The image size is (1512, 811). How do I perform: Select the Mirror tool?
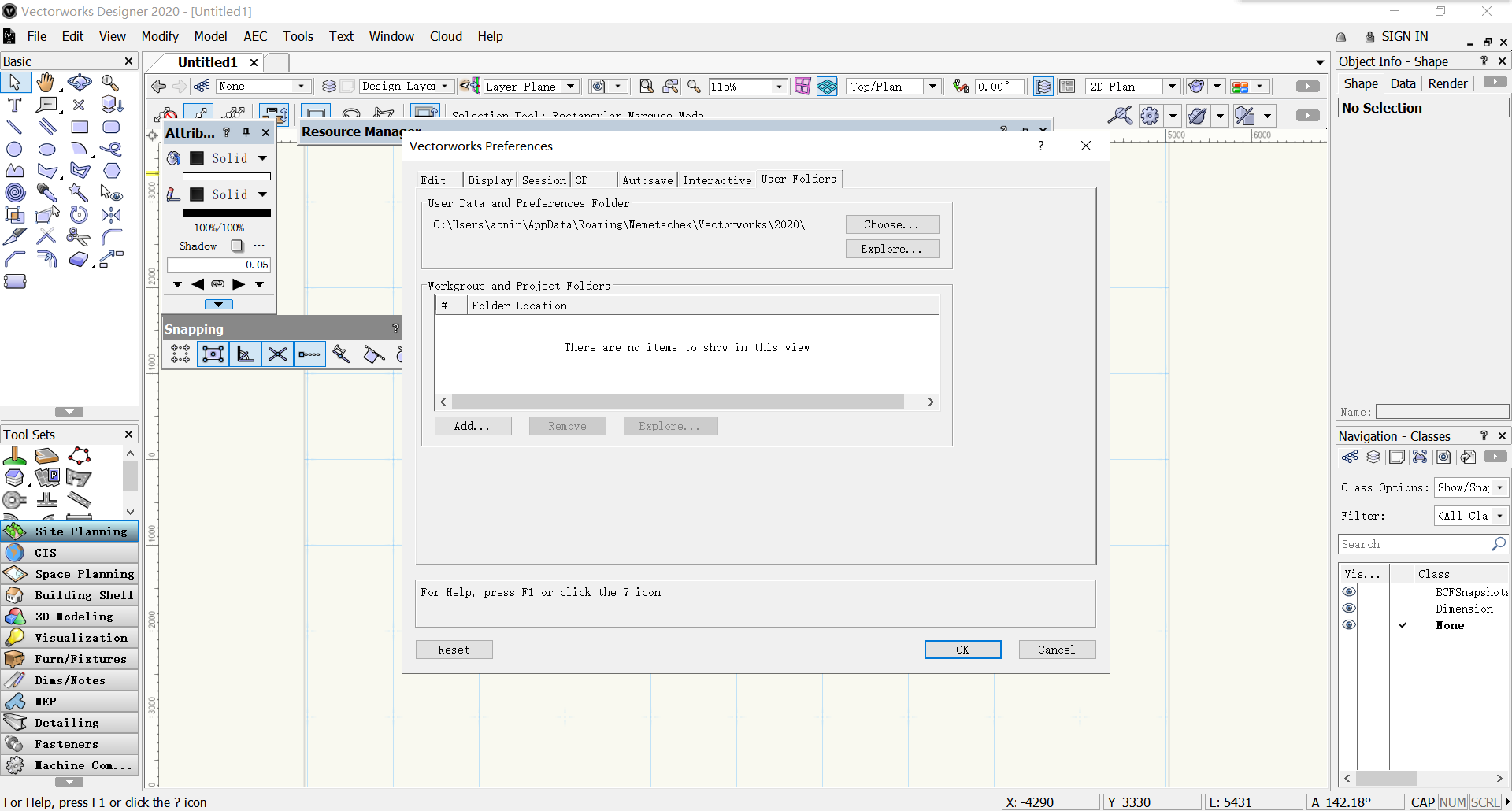112,214
